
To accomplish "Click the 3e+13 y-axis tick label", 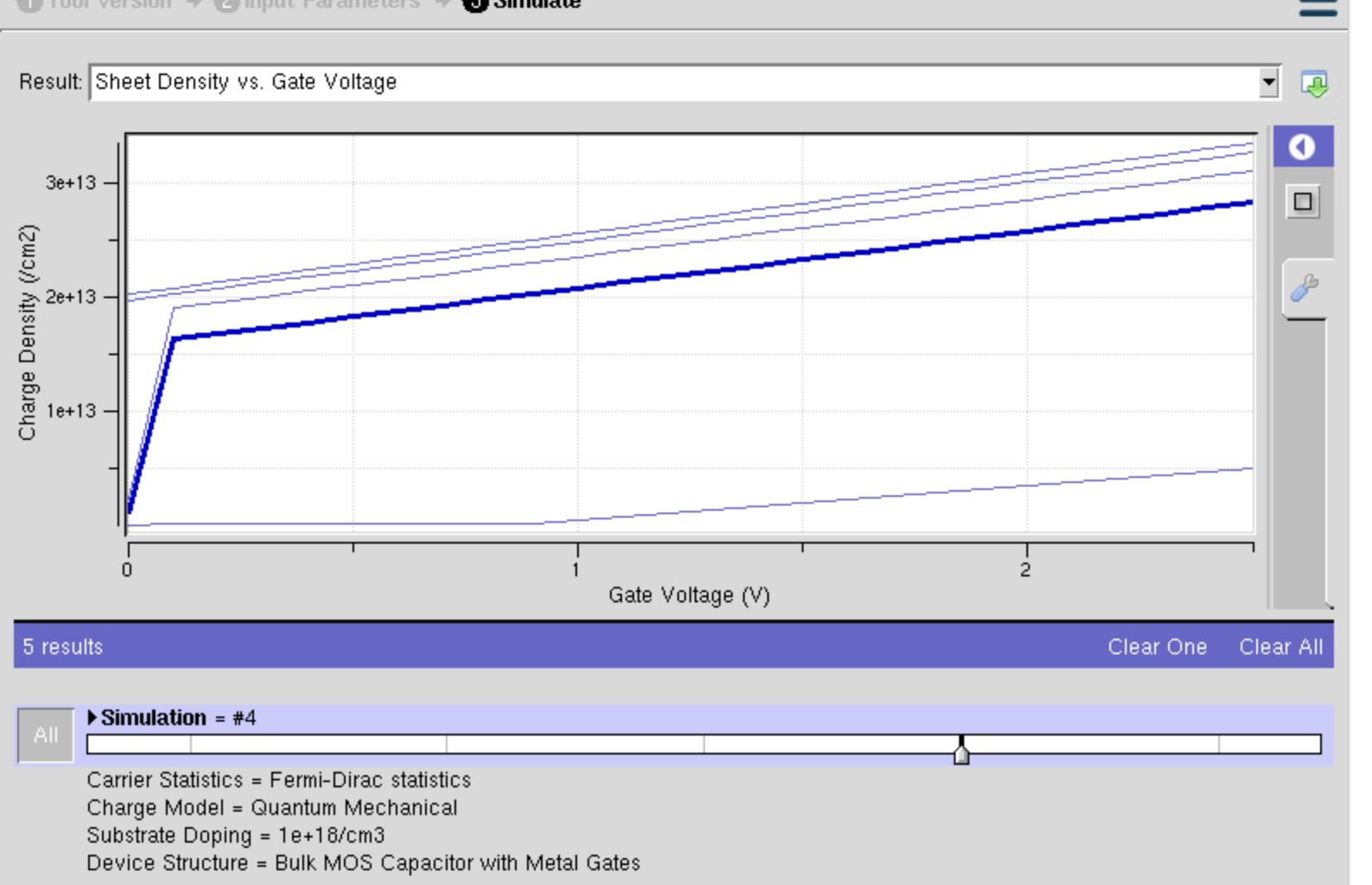I will [71, 182].
